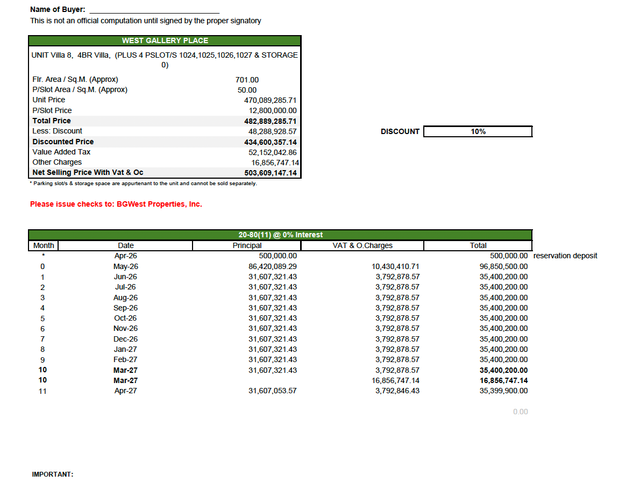Select the Apr-27 principal 31,607,053.57

[272, 391]
